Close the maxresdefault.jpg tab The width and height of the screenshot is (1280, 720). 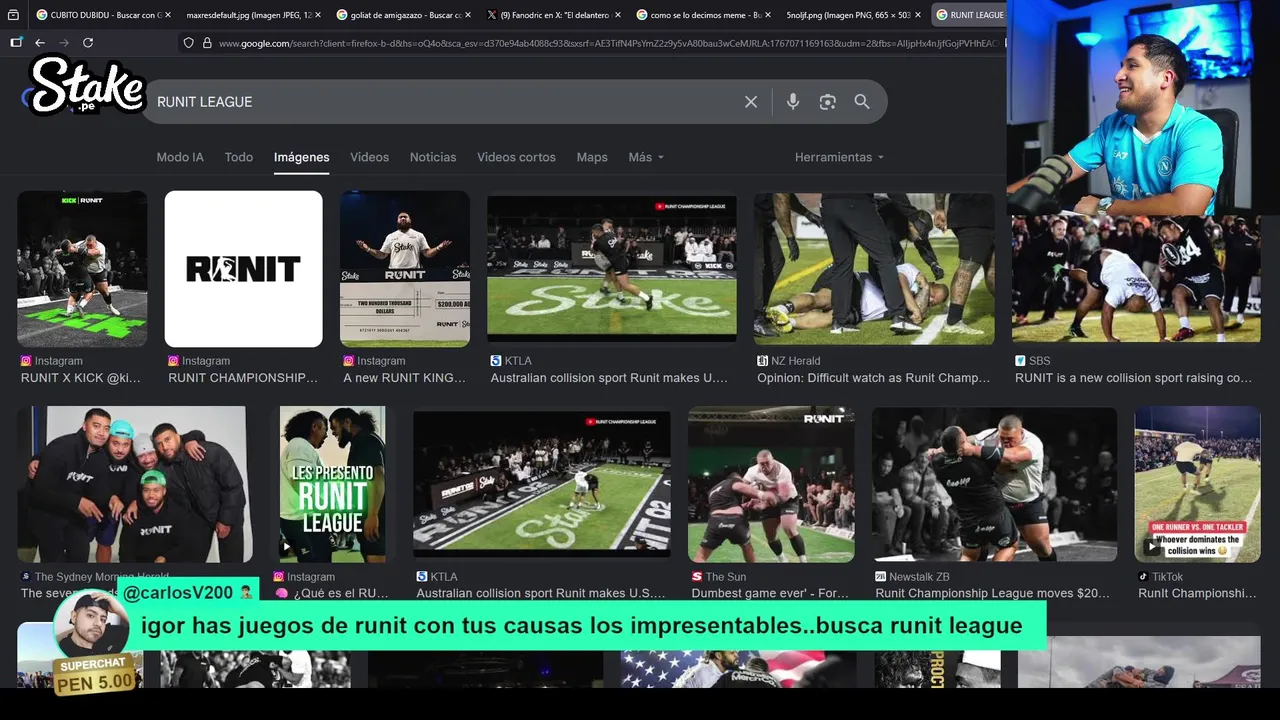(318, 15)
